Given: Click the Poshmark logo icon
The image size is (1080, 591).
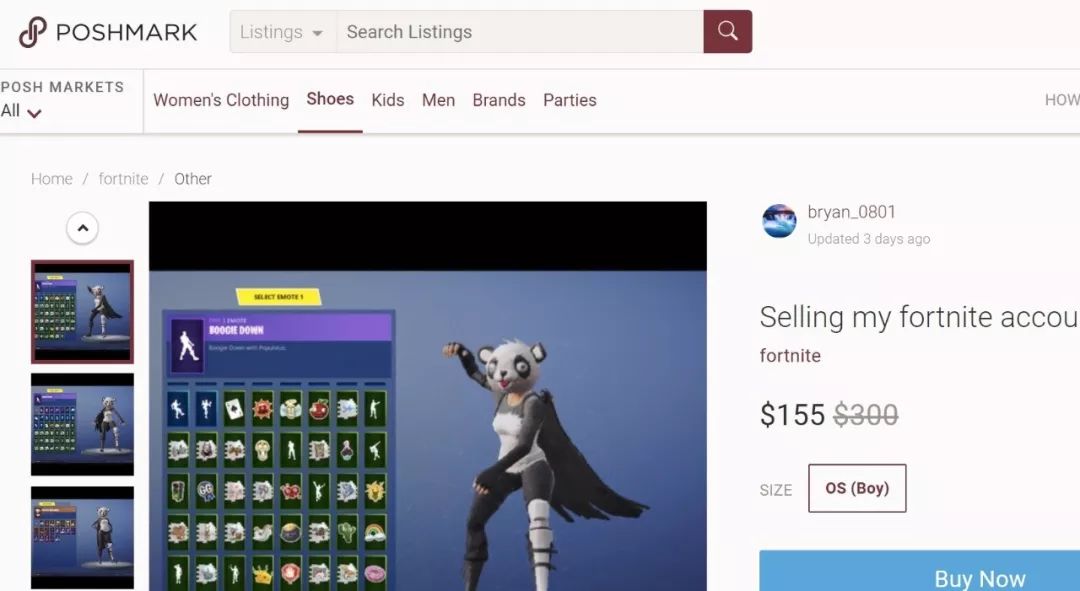Looking at the screenshot, I should pos(32,32).
